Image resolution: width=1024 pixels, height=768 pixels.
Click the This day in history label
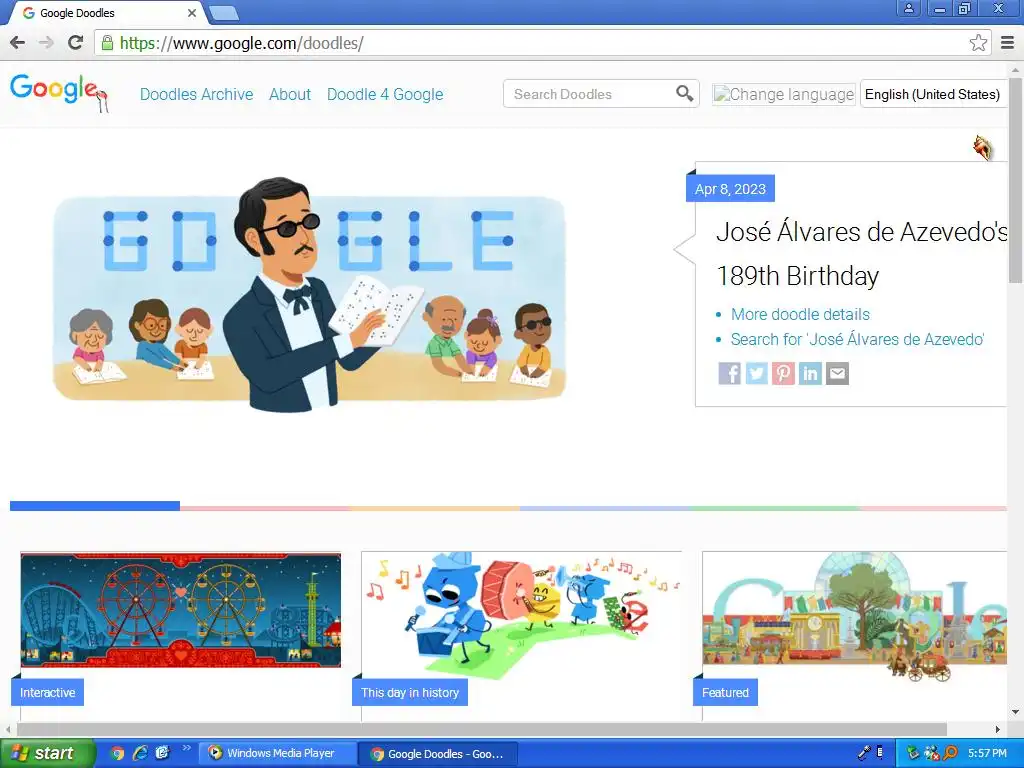coord(410,693)
